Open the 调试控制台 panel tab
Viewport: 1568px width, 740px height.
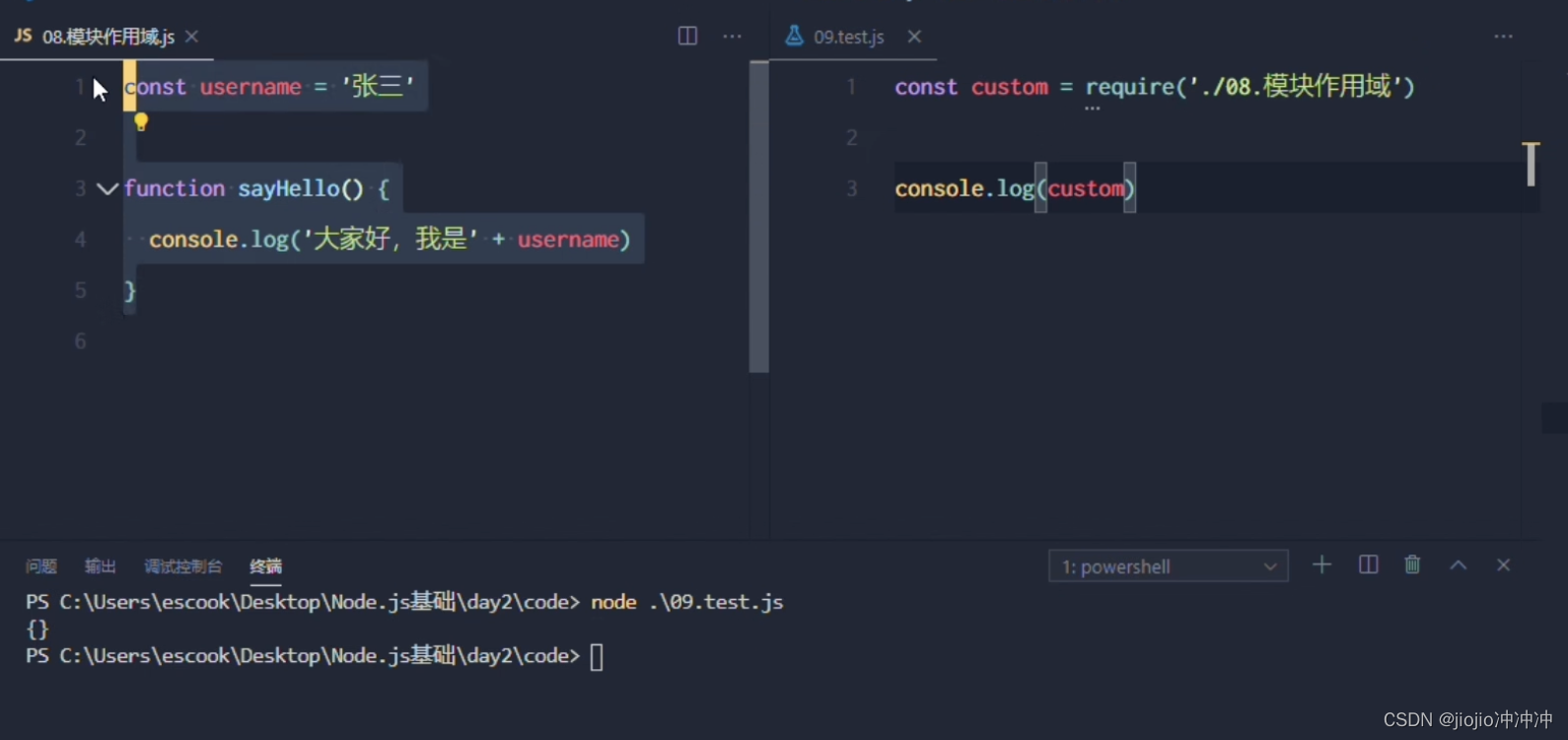[183, 566]
